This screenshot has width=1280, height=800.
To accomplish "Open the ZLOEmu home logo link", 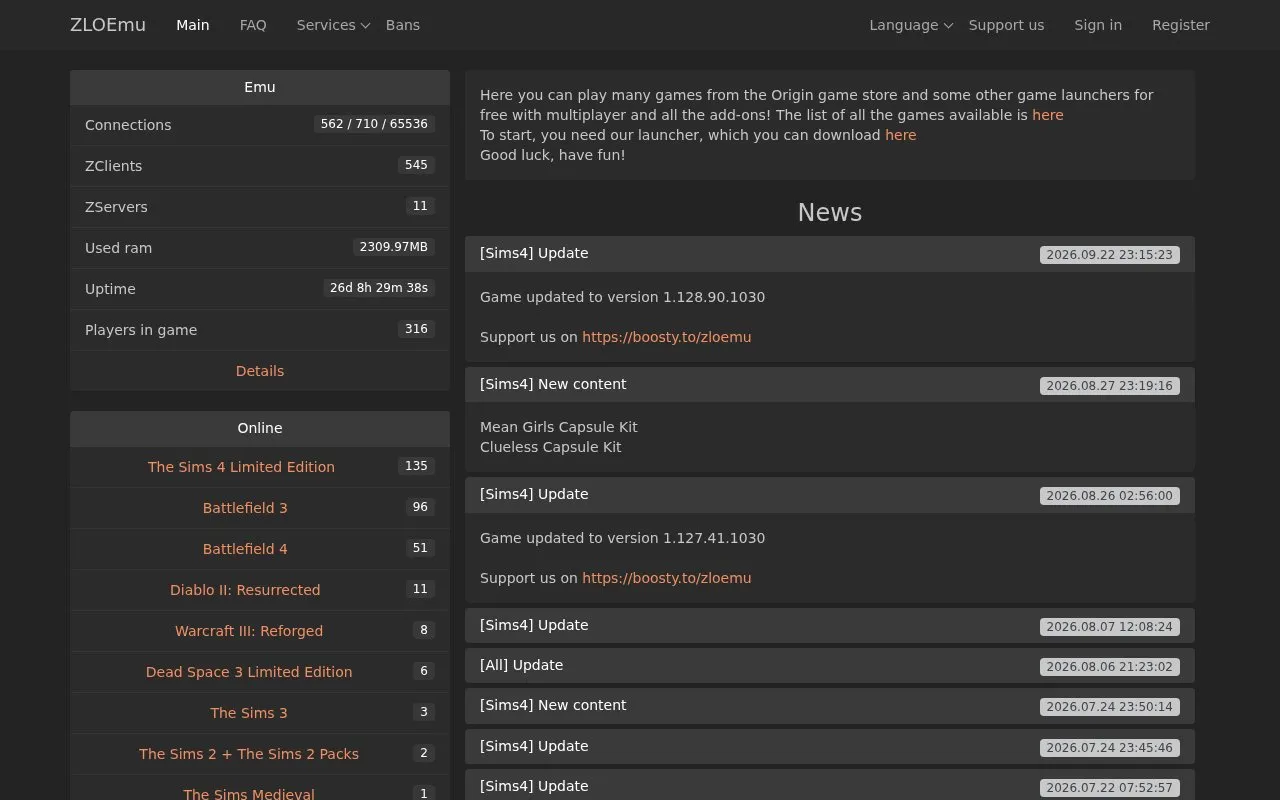I will pos(108,25).
